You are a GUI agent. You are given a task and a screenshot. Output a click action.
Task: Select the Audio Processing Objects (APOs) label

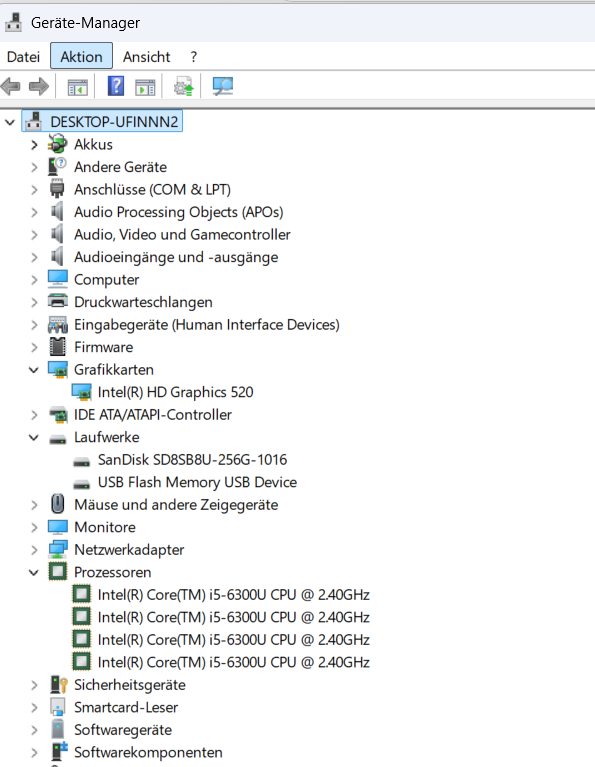tap(179, 212)
